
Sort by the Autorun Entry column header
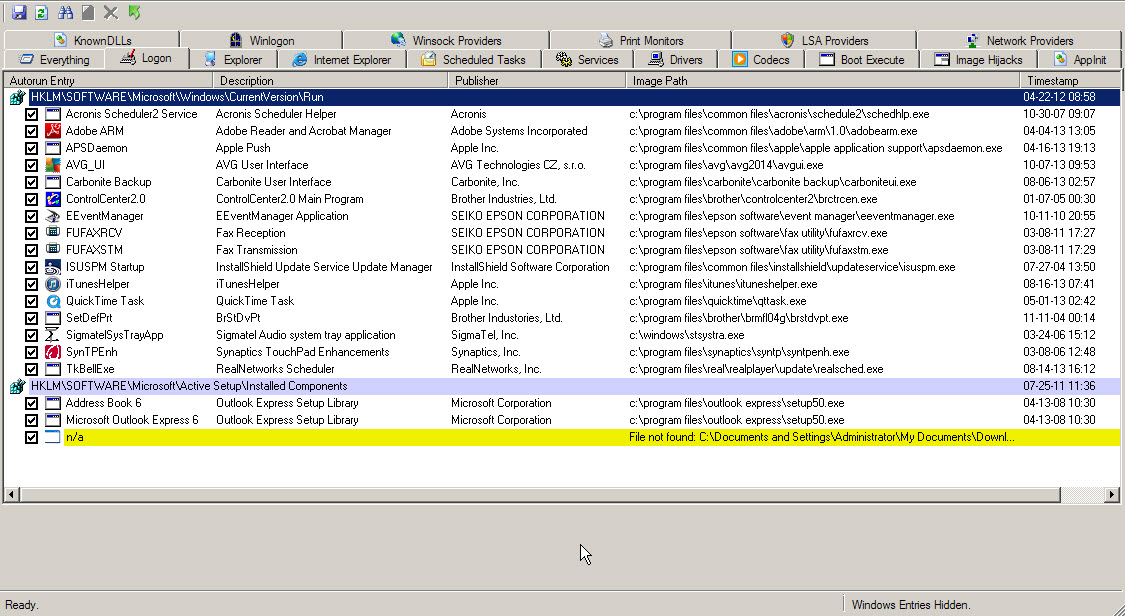click(108, 80)
